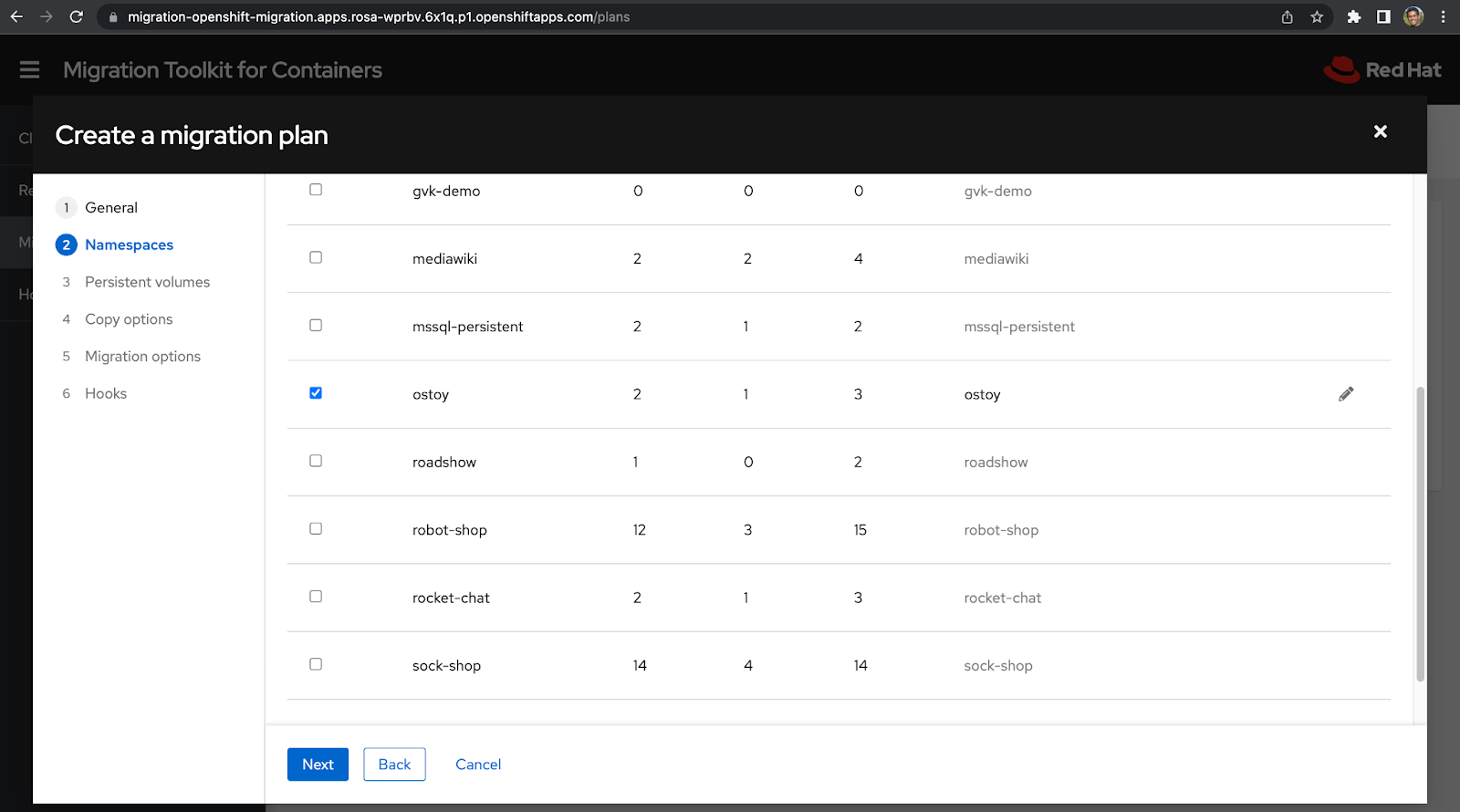Open the Chrome profile avatar
This screenshot has width=1460, height=812.
coord(1413,16)
